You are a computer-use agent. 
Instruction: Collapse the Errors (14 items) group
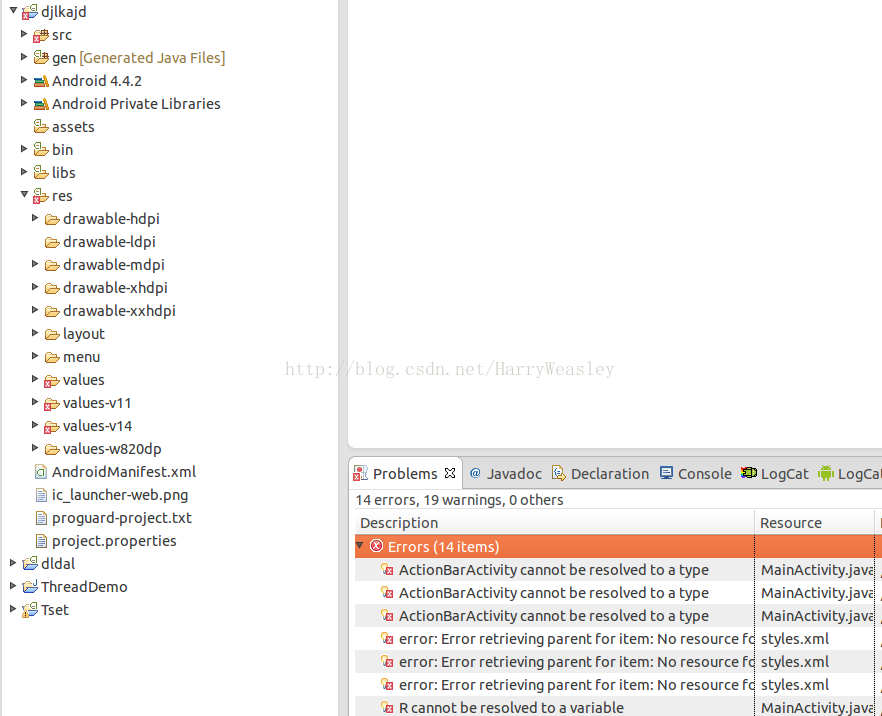click(360, 546)
